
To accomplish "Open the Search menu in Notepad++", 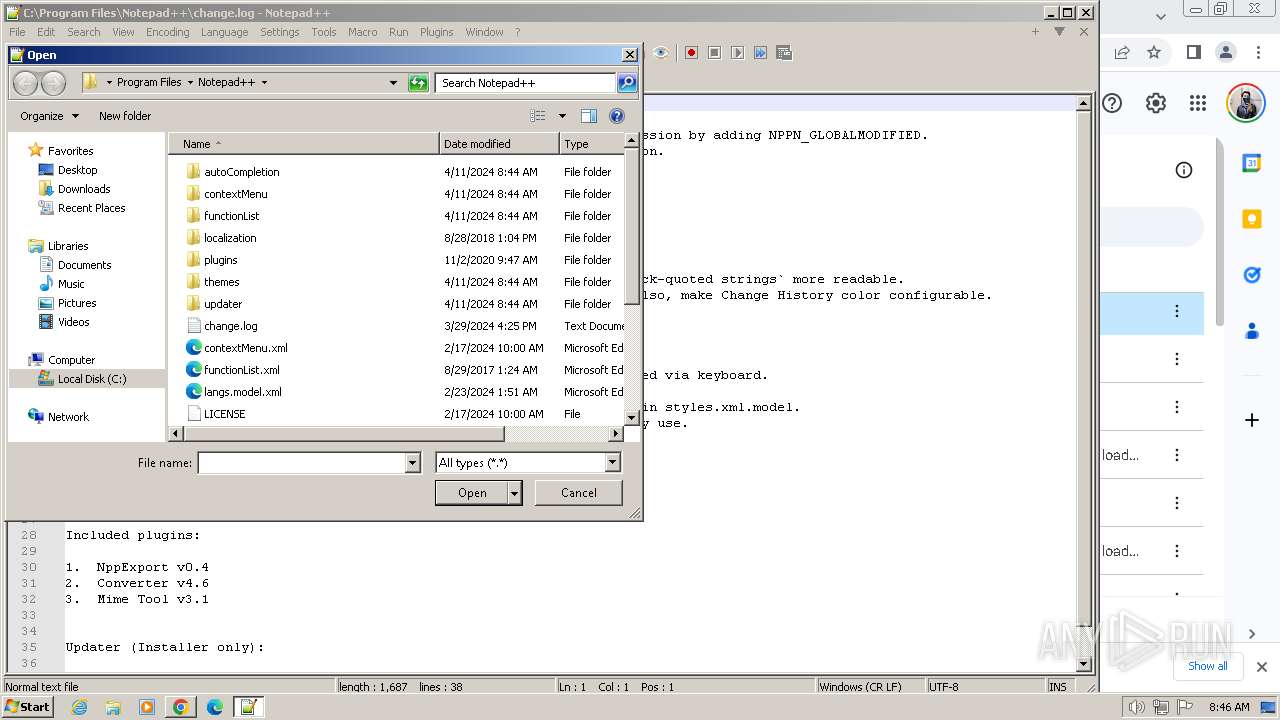I will coord(84,32).
